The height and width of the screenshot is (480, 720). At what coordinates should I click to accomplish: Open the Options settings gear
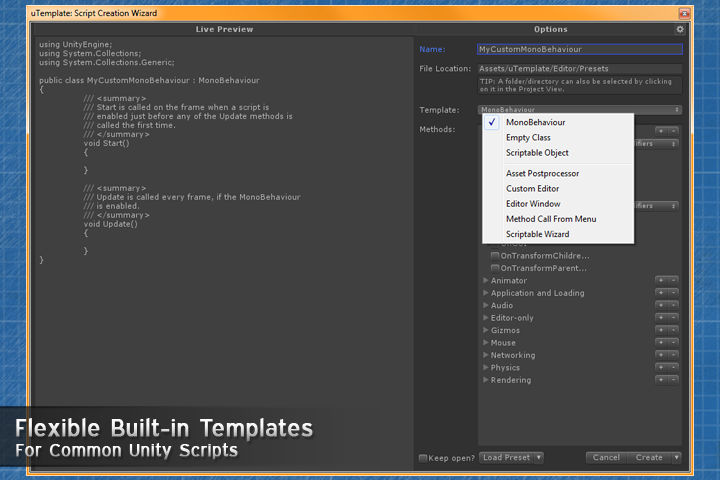[x=680, y=30]
